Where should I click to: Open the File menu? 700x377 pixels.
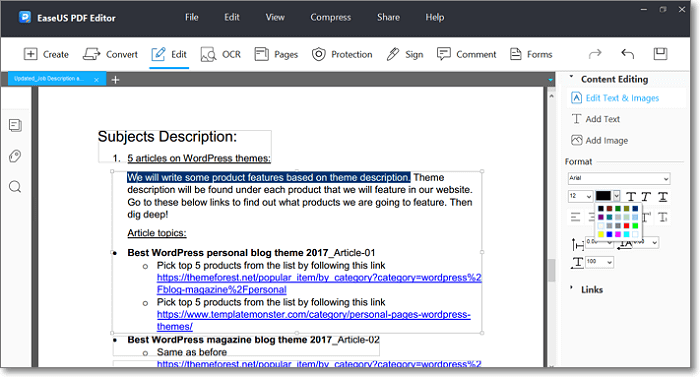click(x=192, y=17)
